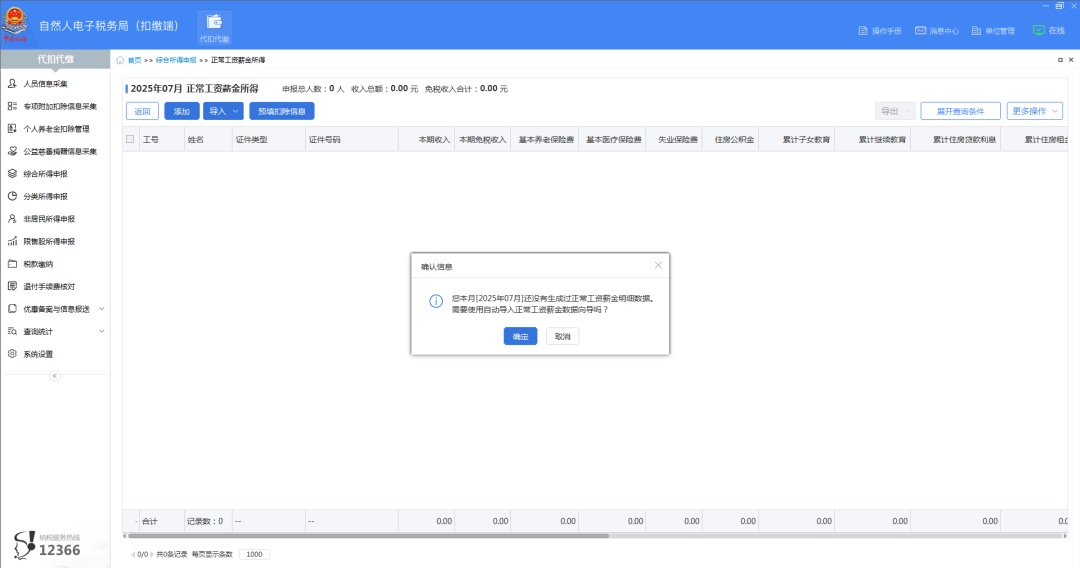
Task: Click the 首页 home icon in breadcrumb
Action: pyautogui.click(x=121, y=60)
